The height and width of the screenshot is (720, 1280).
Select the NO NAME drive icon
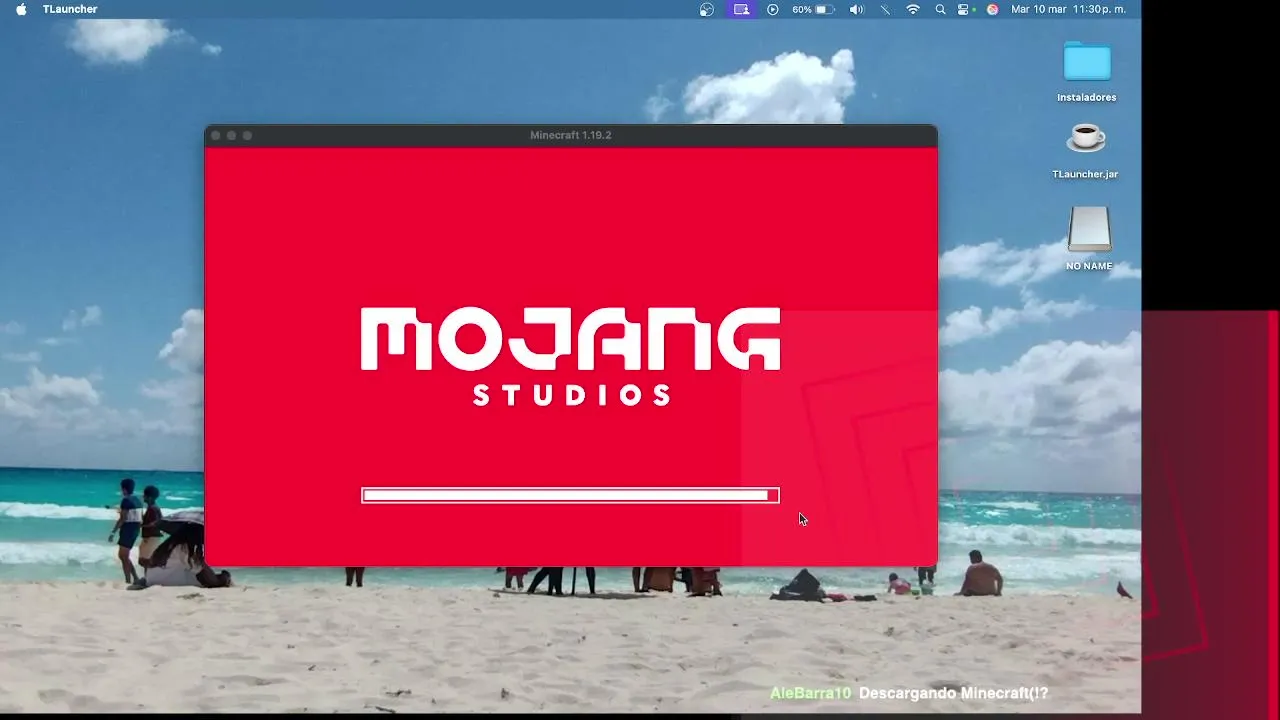click(1089, 238)
